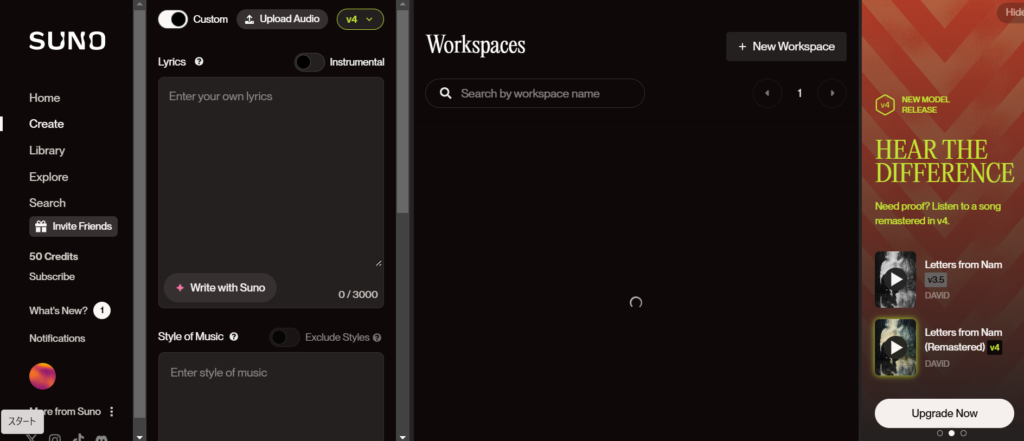Select Create in sidebar
This screenshot has height=441, width=1024.
tap(46, 124)
